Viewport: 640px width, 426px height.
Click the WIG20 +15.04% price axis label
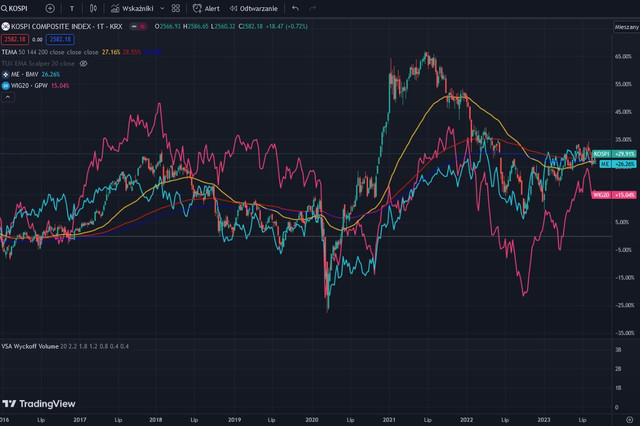coord(614,195)
